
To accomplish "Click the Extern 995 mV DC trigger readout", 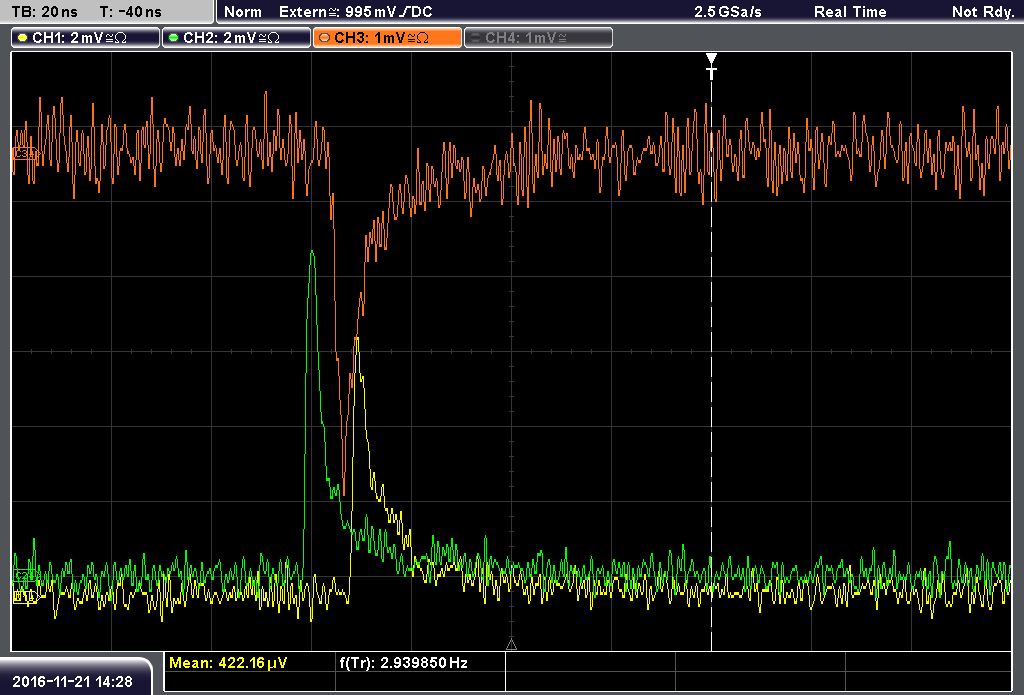I will pos(356,12).
